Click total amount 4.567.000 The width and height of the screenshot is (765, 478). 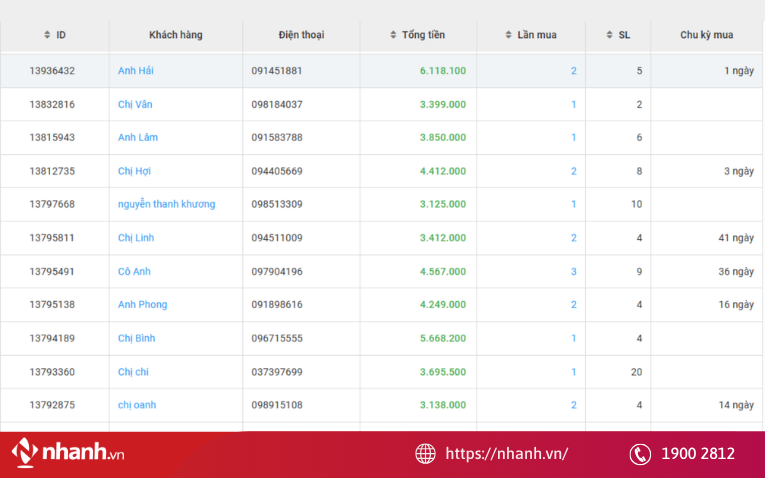coord(443,272)
